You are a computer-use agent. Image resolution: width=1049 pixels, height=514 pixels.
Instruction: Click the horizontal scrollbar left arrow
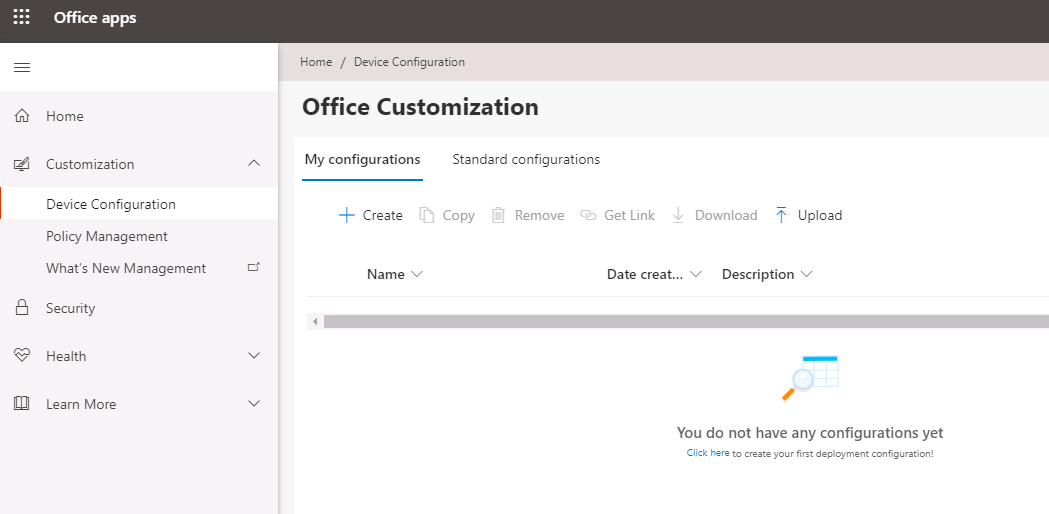pos(315,321)
